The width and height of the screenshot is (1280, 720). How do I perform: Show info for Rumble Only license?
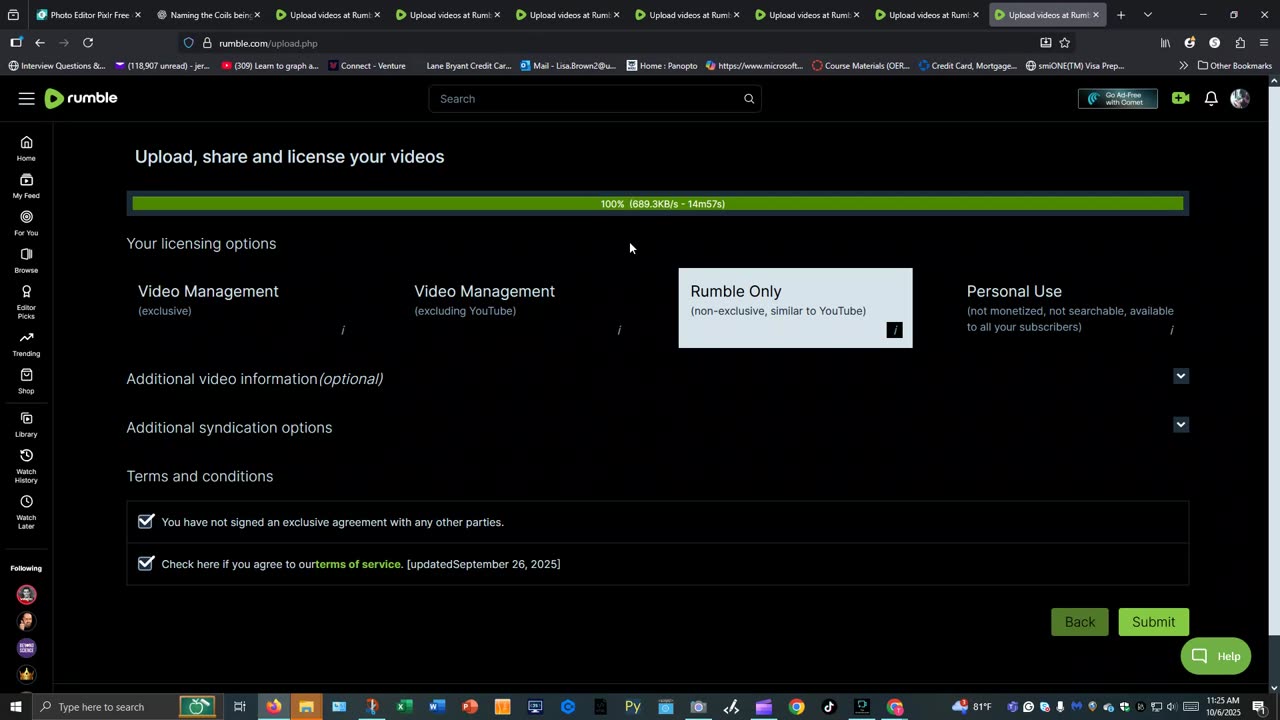[895, 330]
